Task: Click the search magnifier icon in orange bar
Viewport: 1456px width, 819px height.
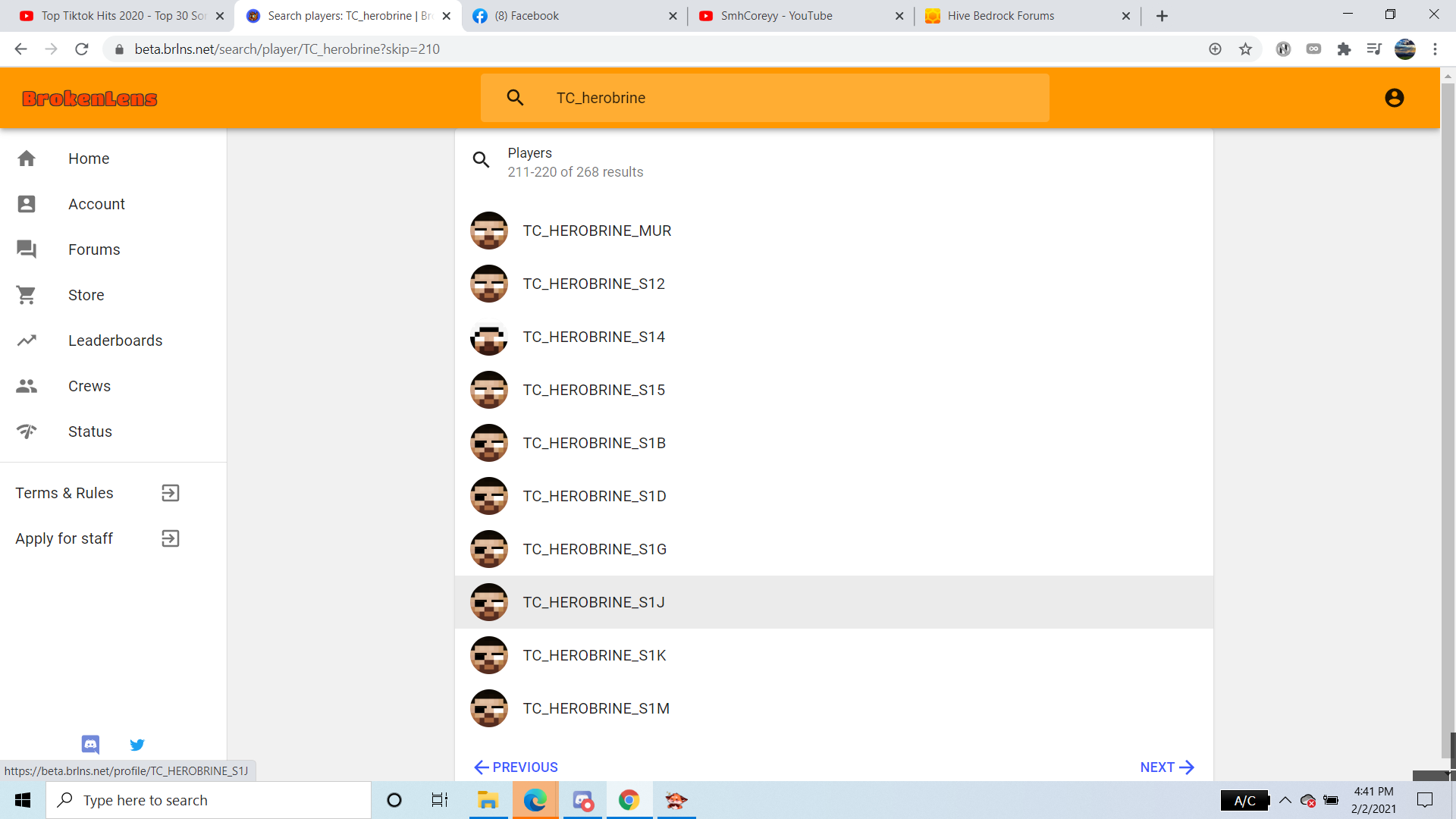Action: click(x=515, y=98)
